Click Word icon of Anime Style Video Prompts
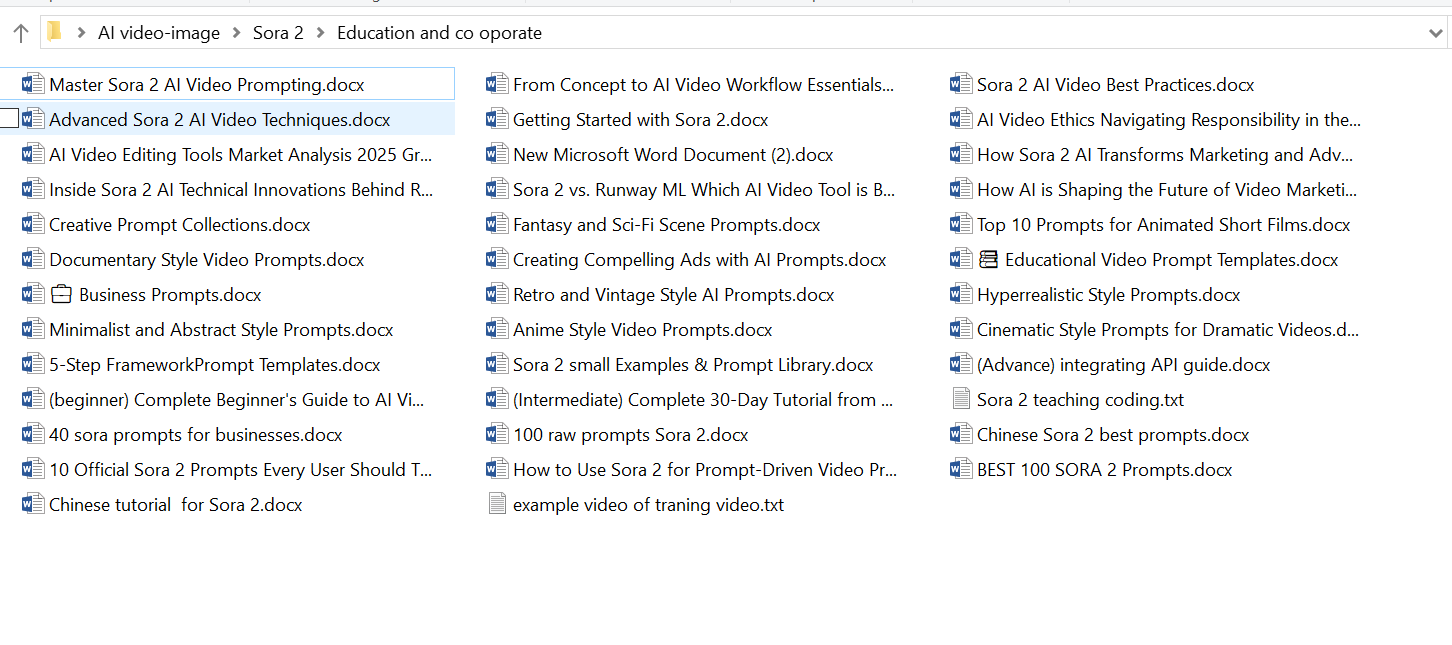 tap(497, 329)
